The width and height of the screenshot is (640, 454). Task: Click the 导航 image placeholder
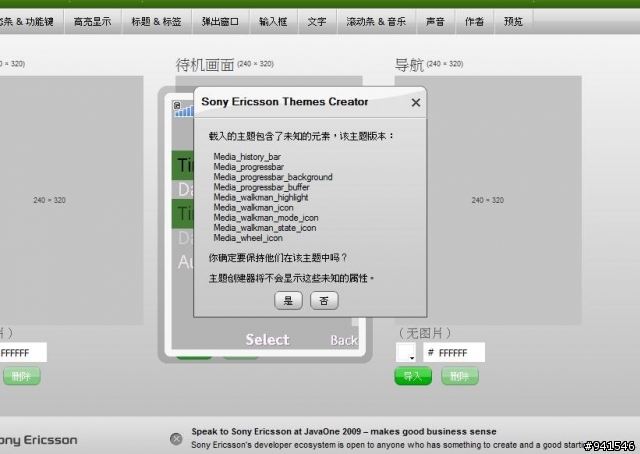click(x=488, y=200)
